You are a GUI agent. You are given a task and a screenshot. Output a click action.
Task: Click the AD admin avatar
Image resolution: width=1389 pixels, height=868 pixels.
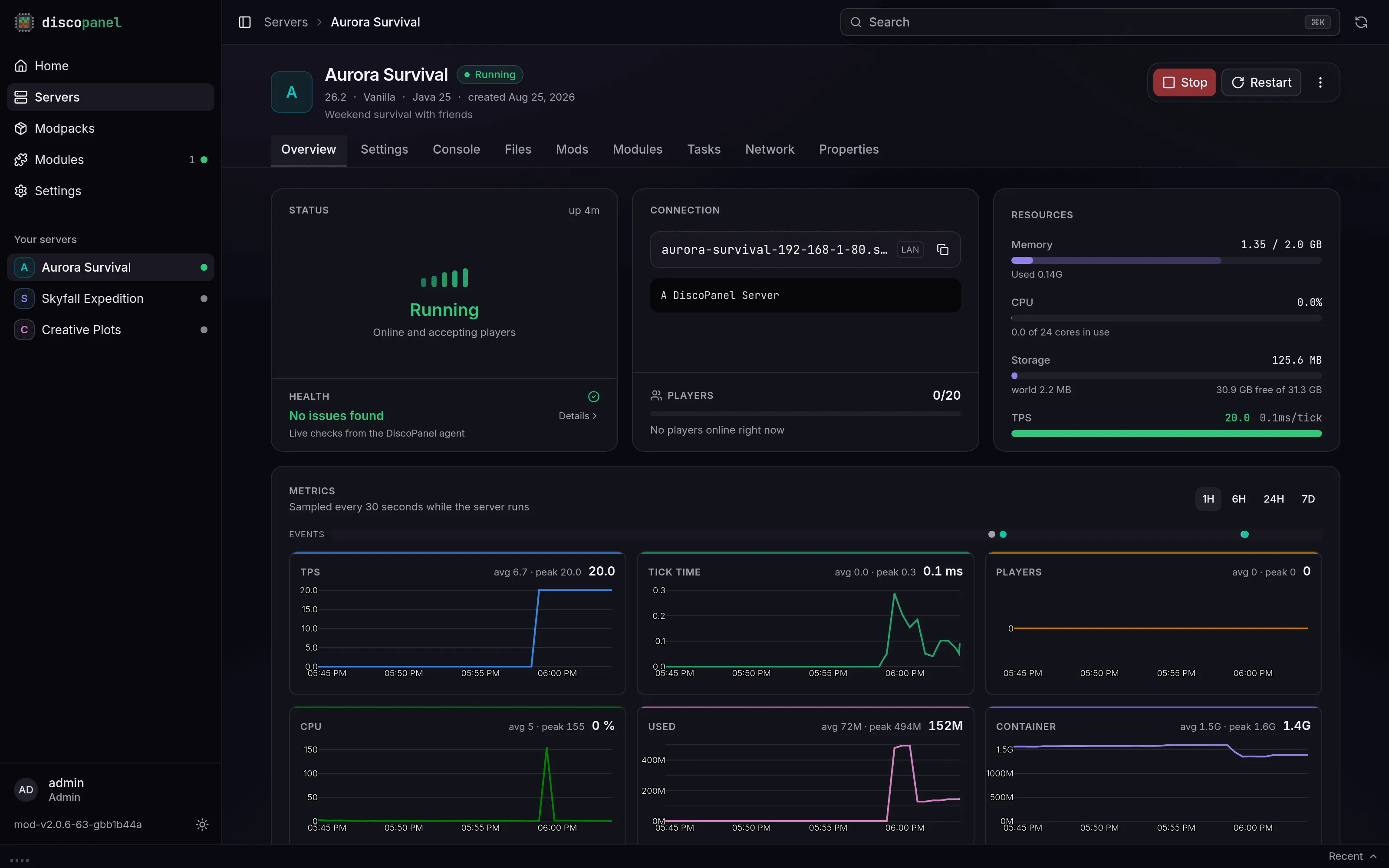(26, 790)
